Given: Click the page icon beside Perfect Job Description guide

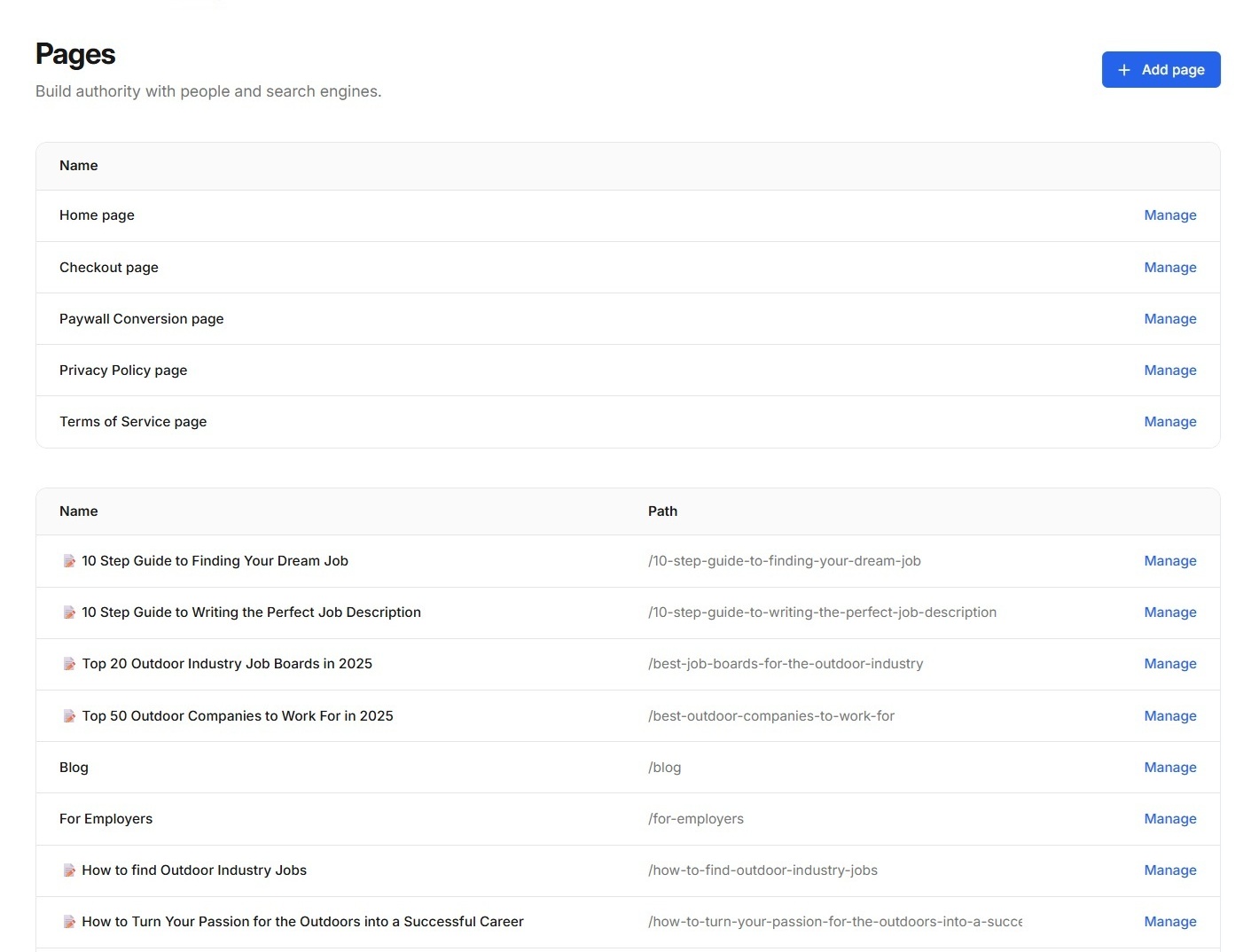Looking at the screenshot, I should (x=69, y=612).
